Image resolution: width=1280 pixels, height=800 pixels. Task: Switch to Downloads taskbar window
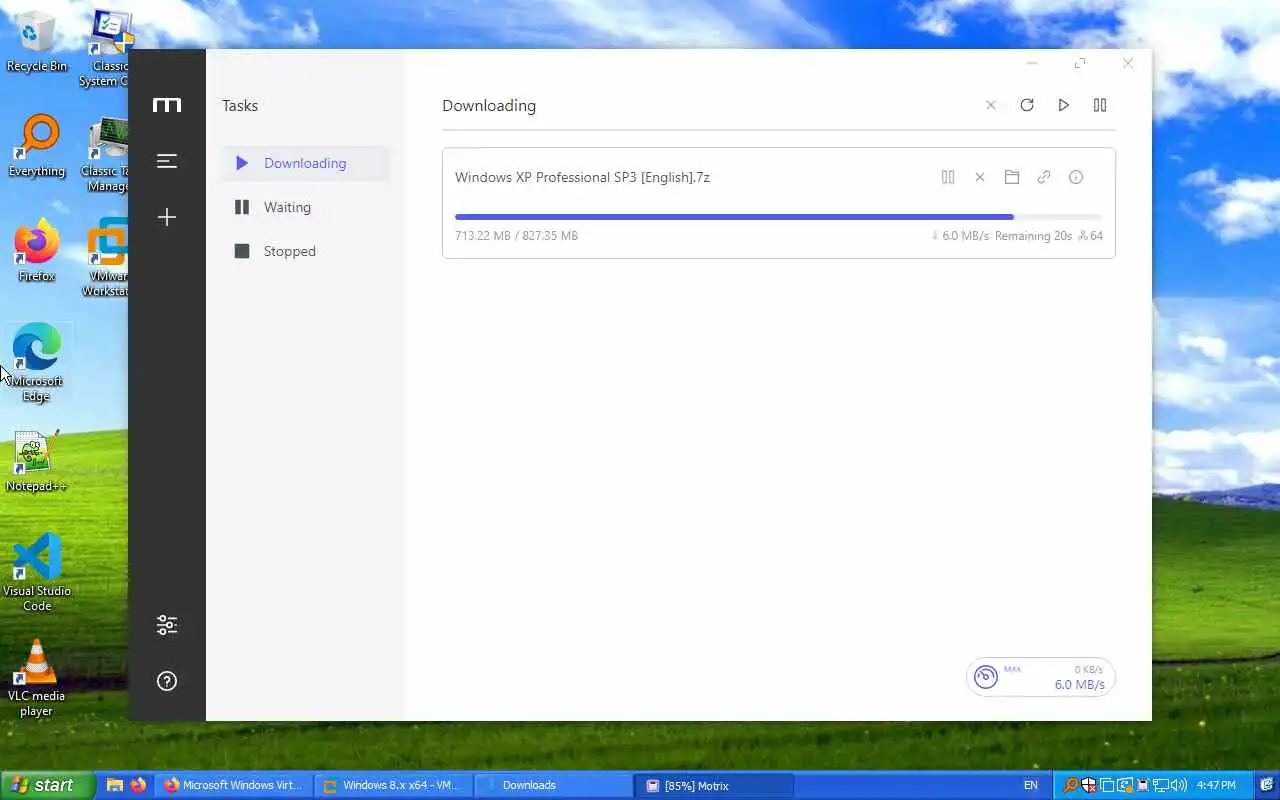pos(553,785)
